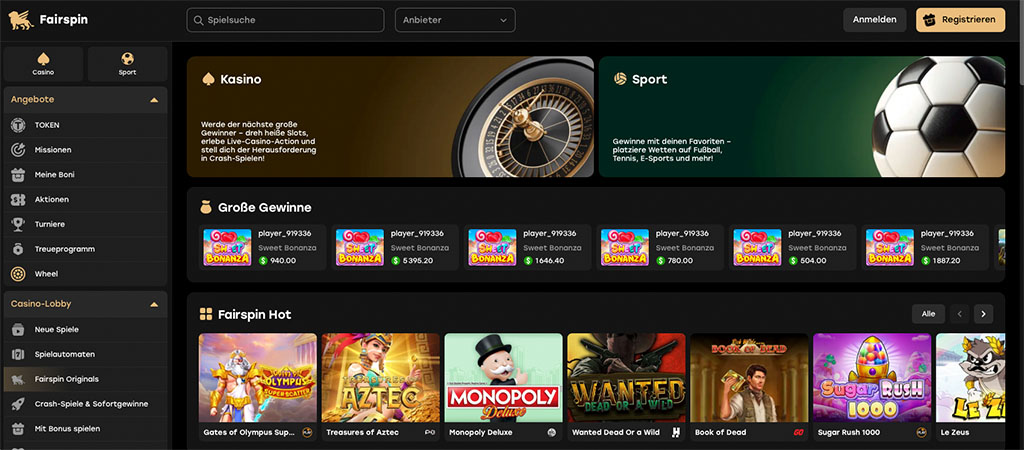The height and width of the screenshot is (450, 1024).
Task: Open Wanted Dead or a Wild thumbnail
Action: point(626,378)
